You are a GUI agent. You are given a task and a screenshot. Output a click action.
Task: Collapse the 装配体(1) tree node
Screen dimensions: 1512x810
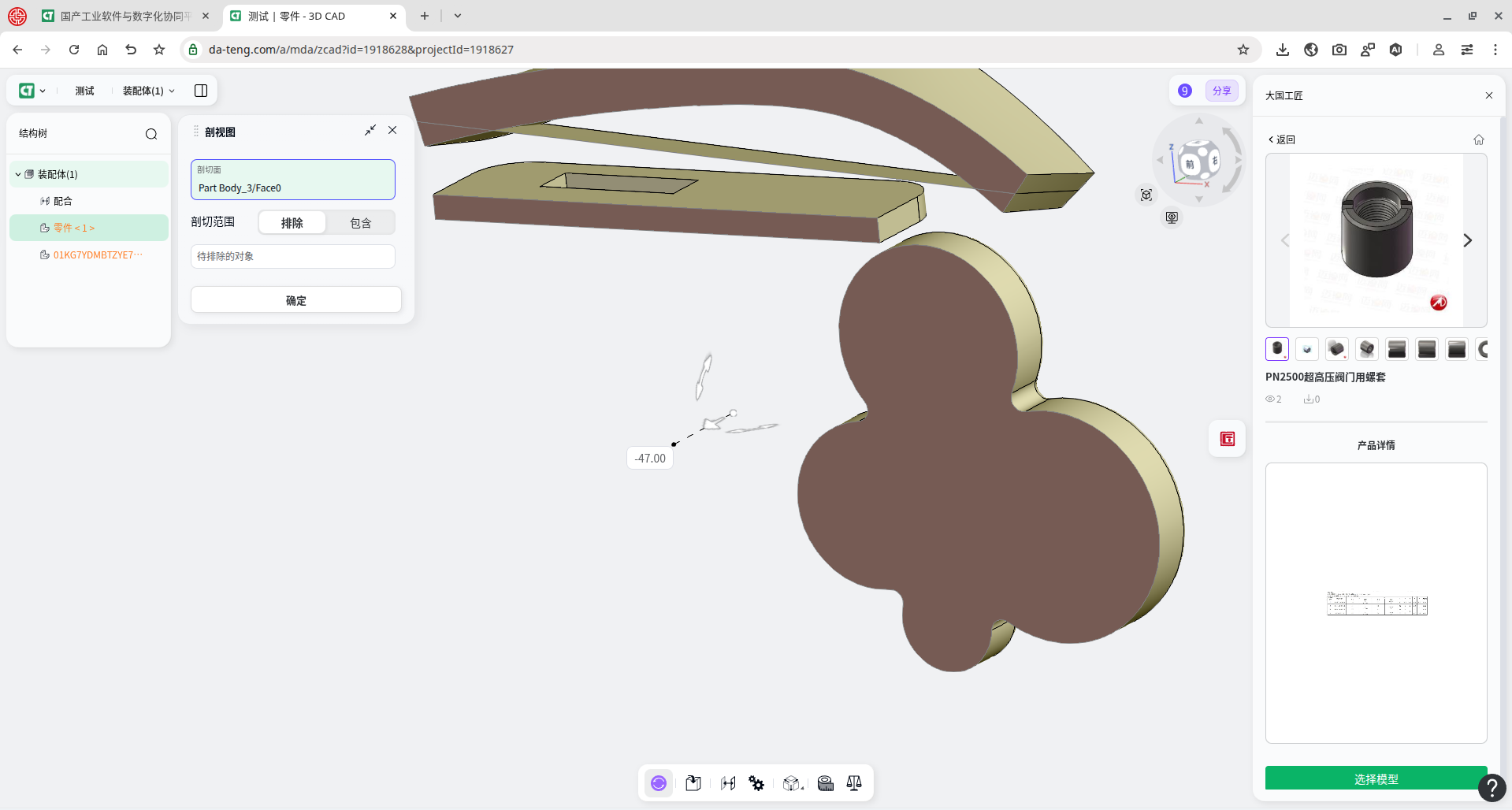(18, 174)
